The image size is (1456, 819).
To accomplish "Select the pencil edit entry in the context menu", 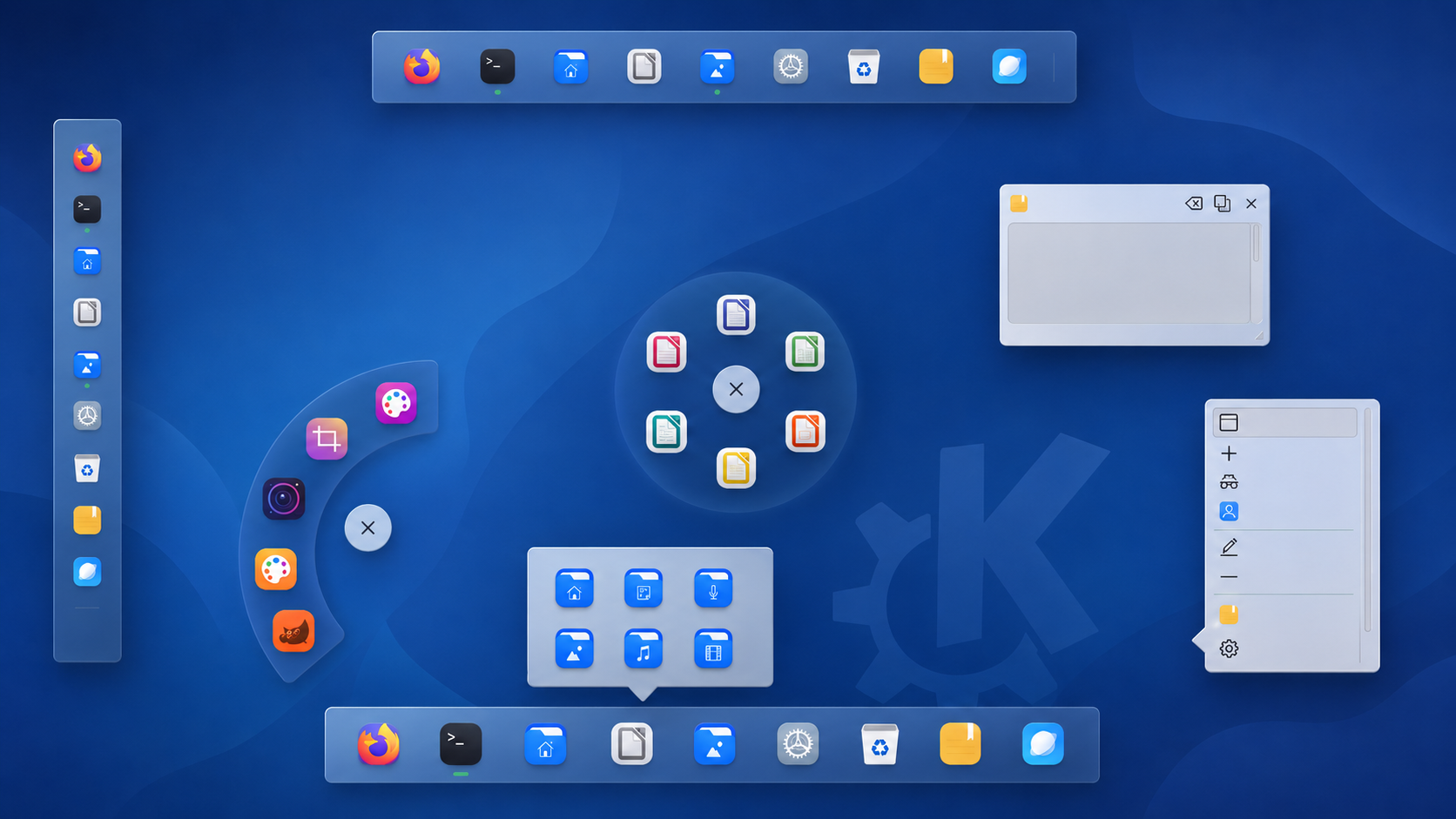I will pos(1229,547).
